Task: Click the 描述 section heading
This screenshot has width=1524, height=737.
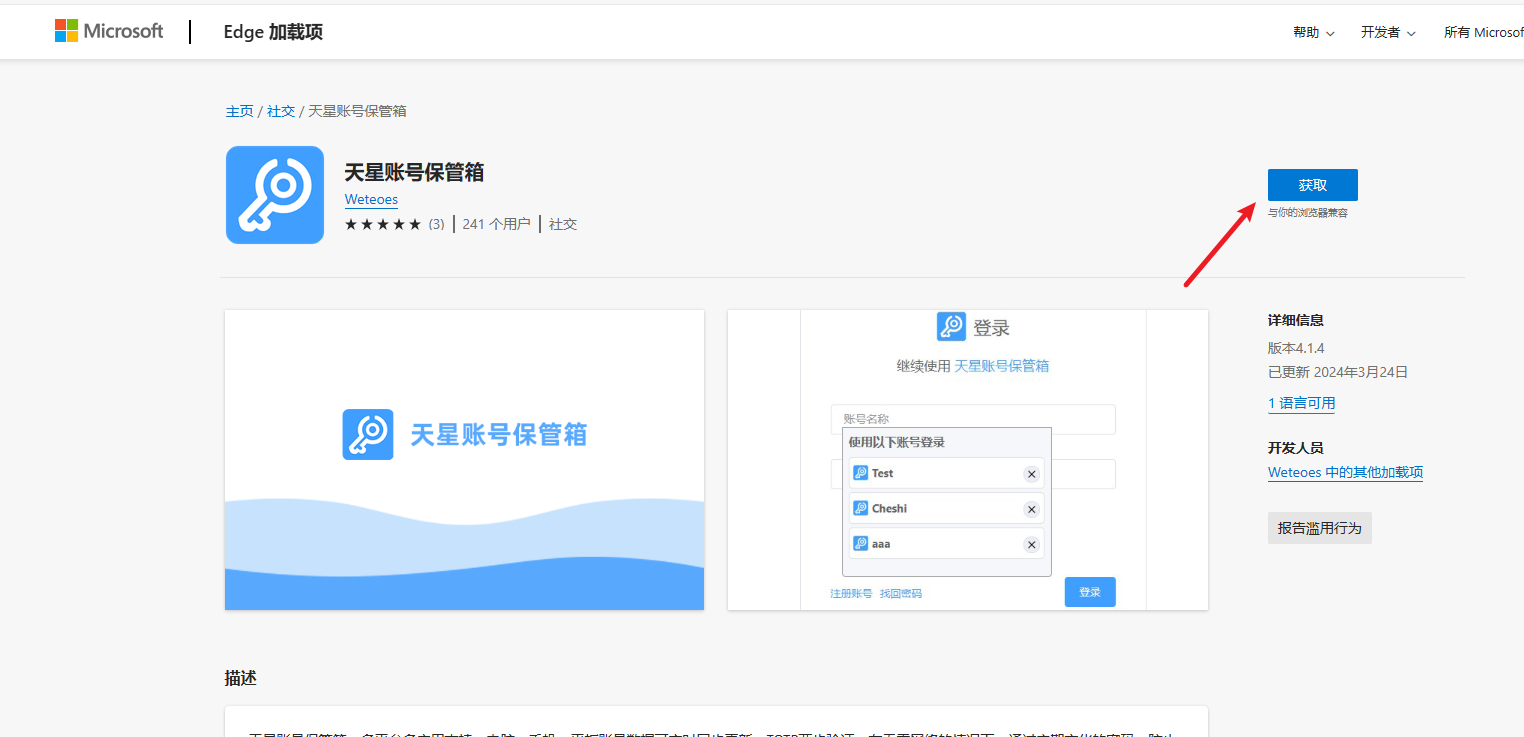Action: point(241,678)
